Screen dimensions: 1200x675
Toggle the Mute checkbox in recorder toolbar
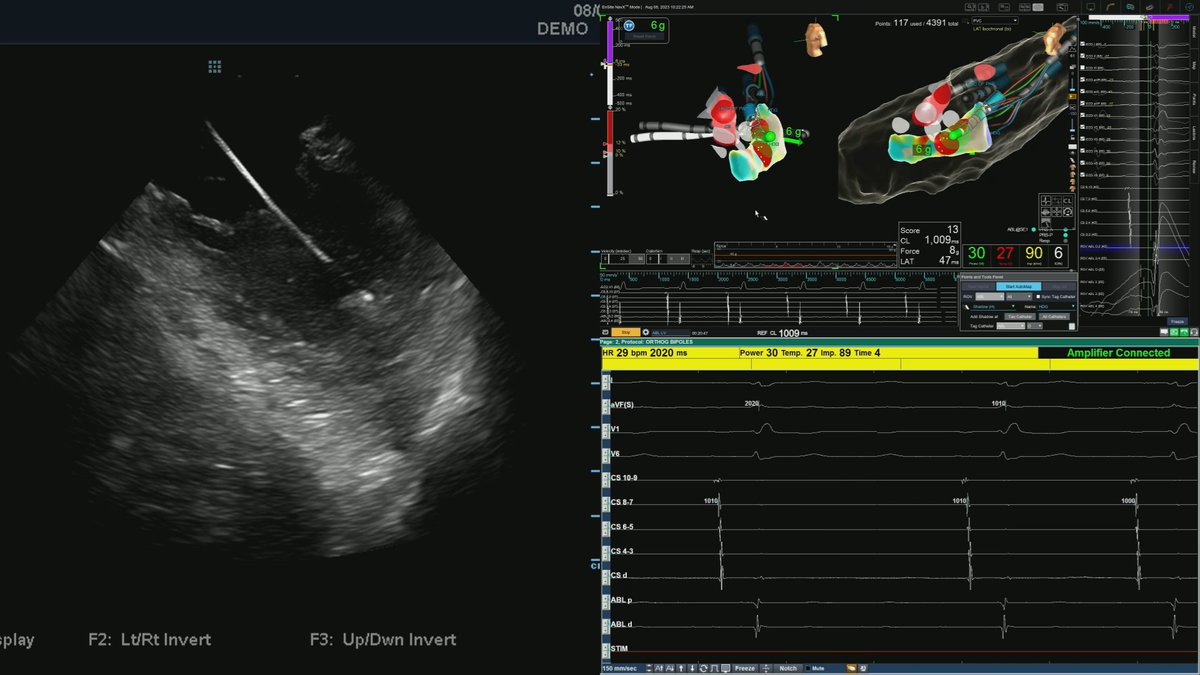pyautogui.click(x=808, y=668)
